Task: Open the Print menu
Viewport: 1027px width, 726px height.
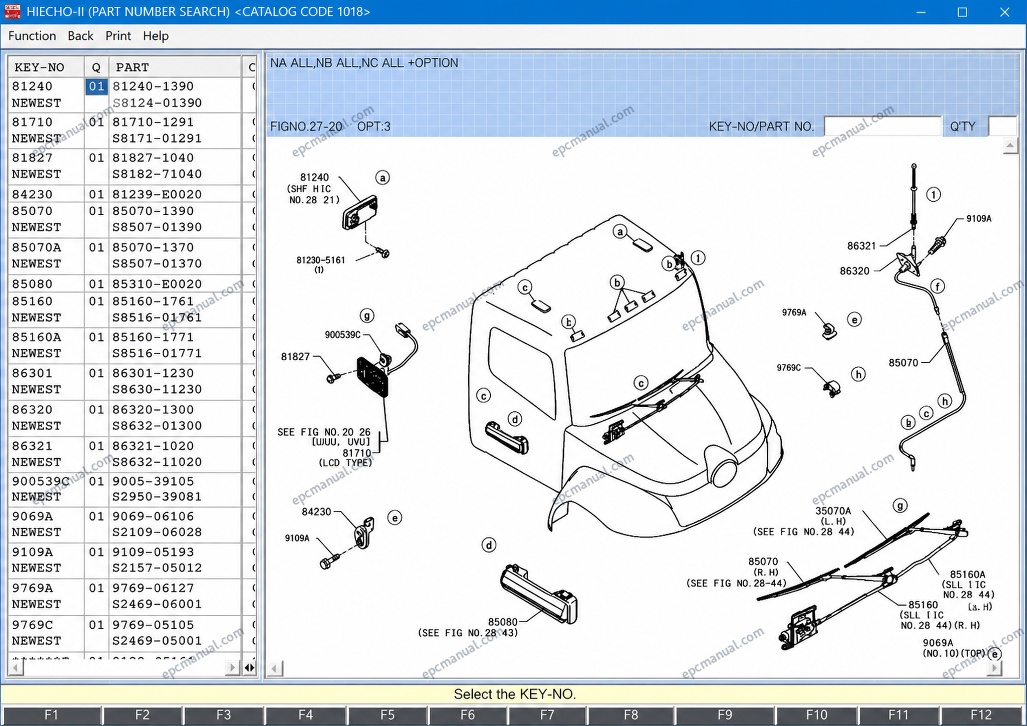Action: (x=118, y=36)
